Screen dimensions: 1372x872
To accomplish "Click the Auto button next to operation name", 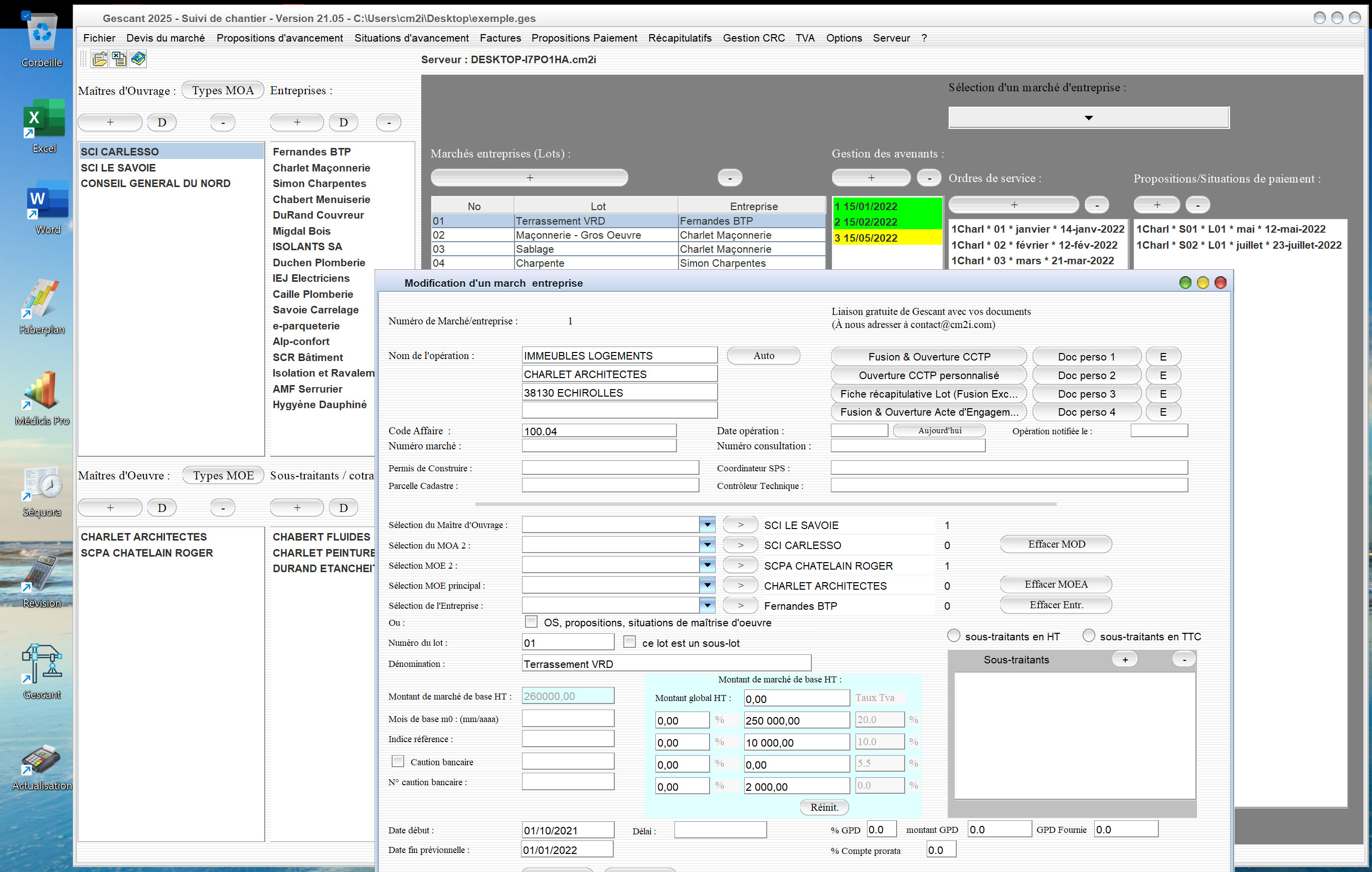I will click(764, 356).
